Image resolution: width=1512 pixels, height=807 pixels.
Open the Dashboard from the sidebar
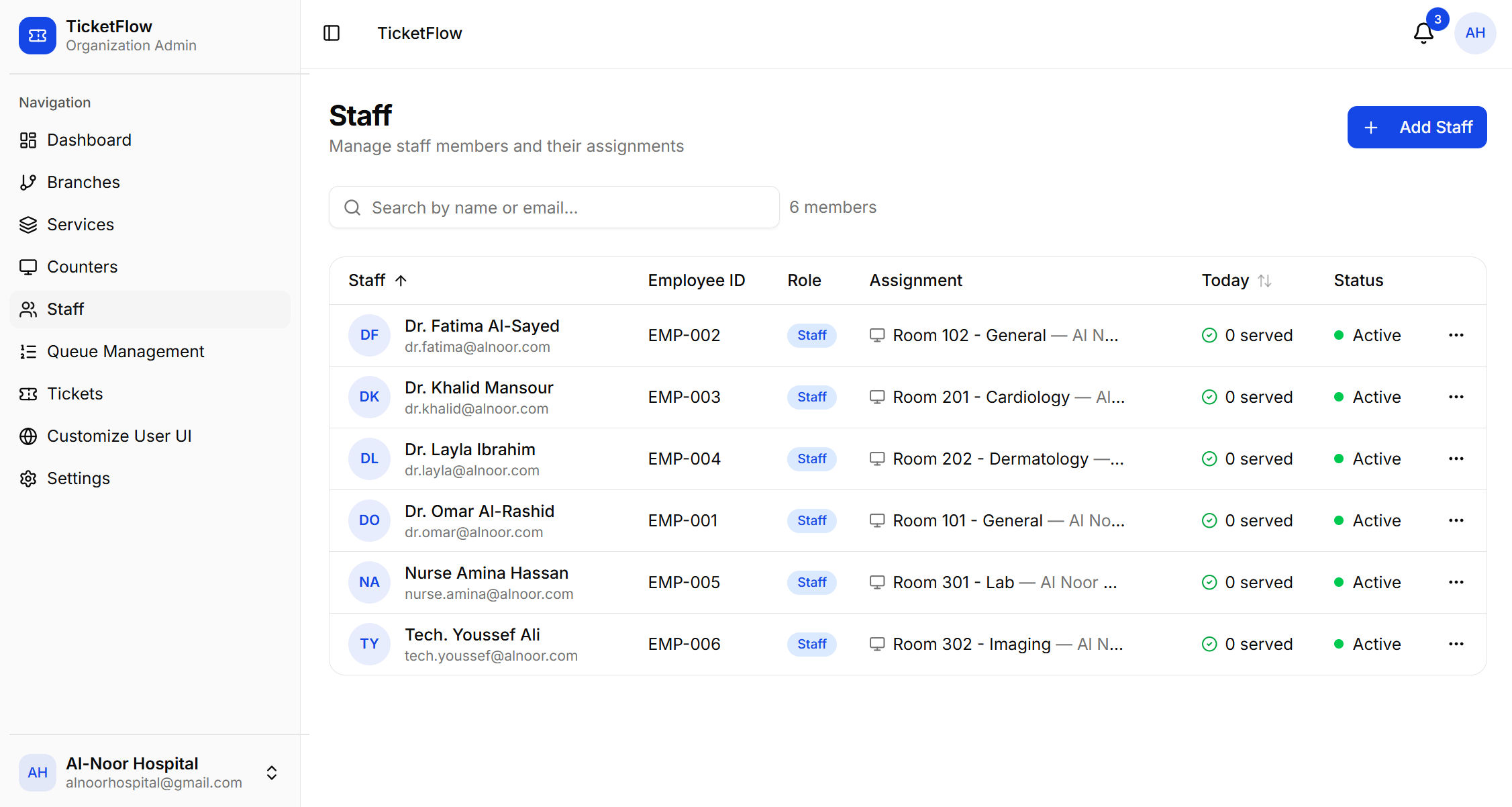89,140
